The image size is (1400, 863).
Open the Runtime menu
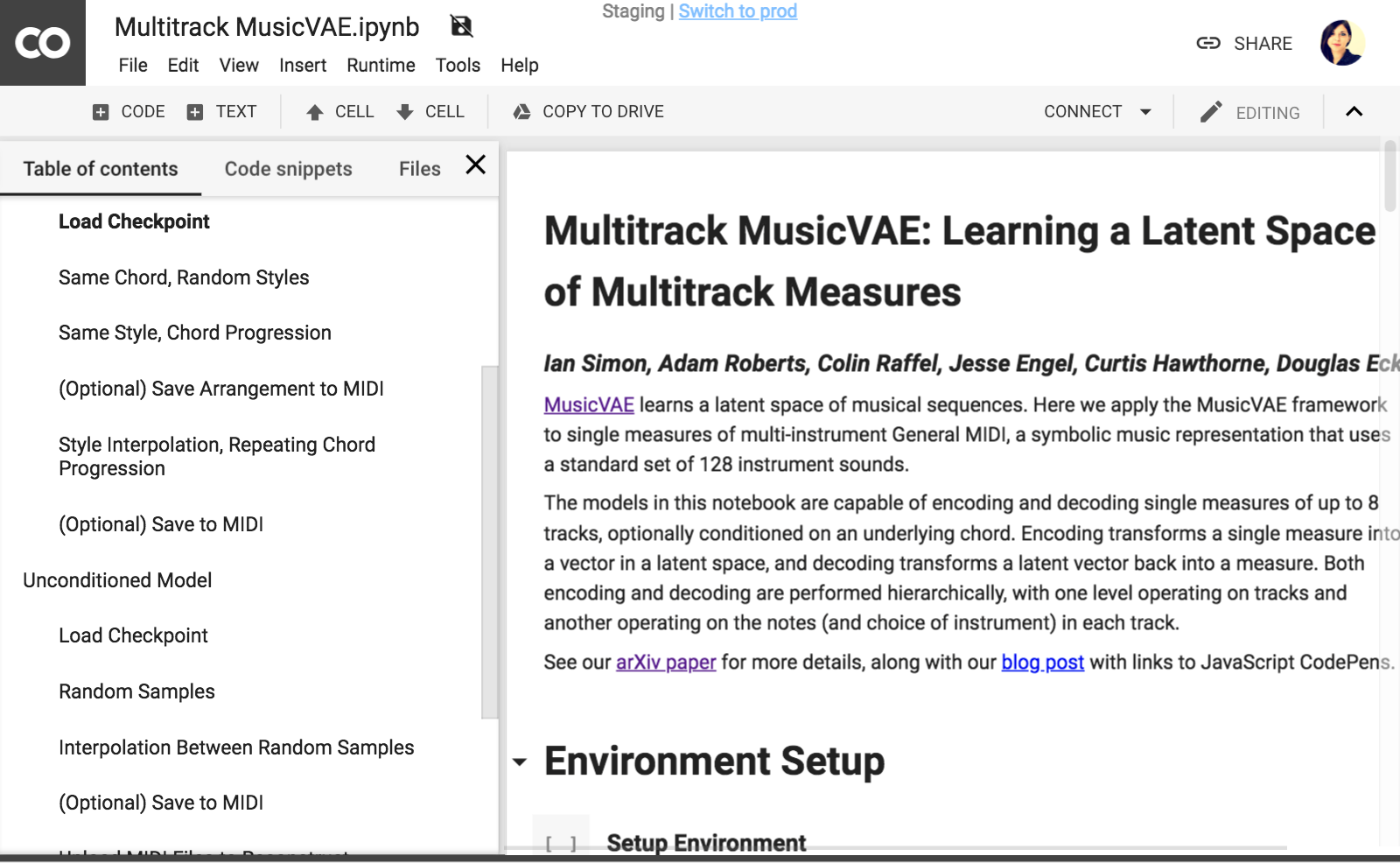[381, 66]
